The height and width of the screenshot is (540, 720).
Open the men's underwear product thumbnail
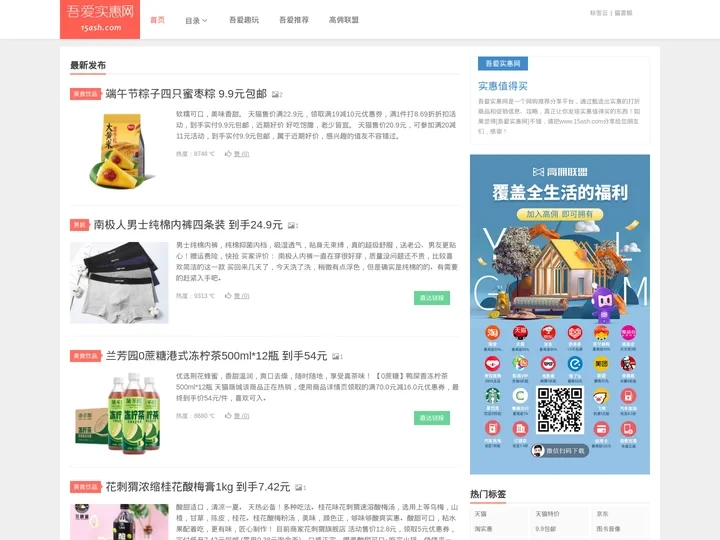(x=119, y=283)
